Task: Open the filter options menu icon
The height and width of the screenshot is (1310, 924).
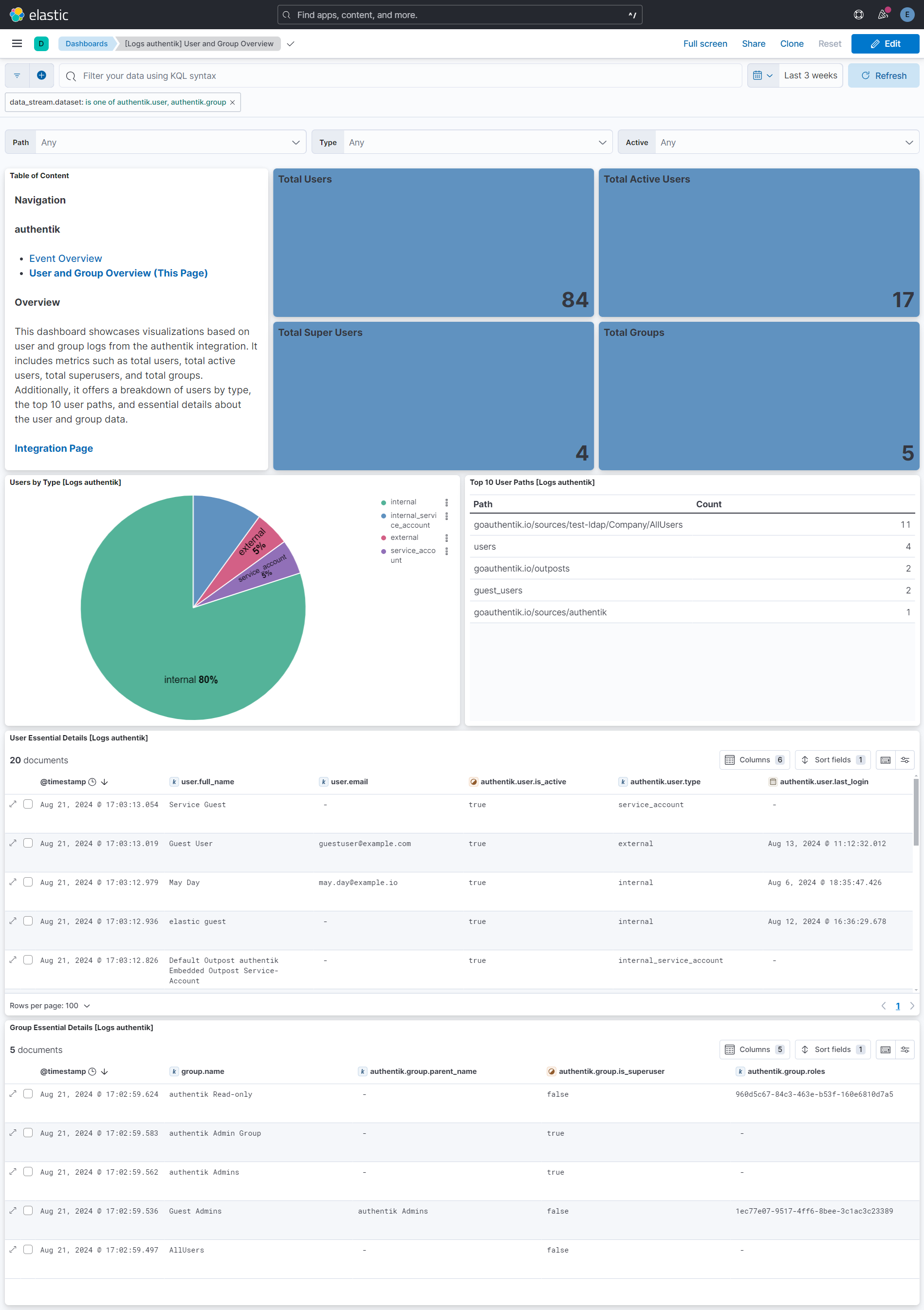Action: [x=17, y=75]
